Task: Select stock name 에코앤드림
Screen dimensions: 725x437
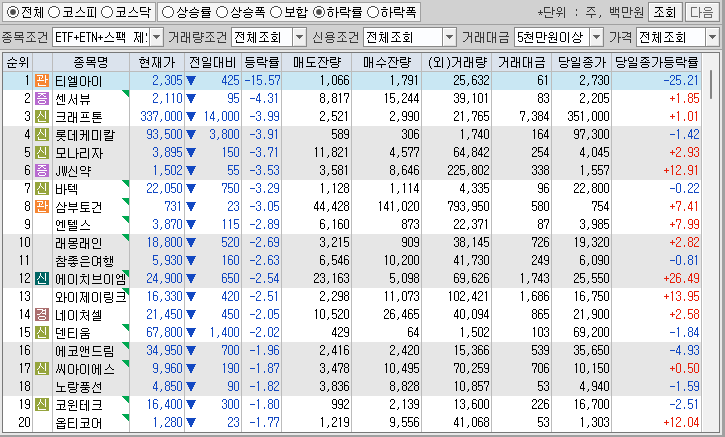Action: pyautogui.click(x=85, y=351)
